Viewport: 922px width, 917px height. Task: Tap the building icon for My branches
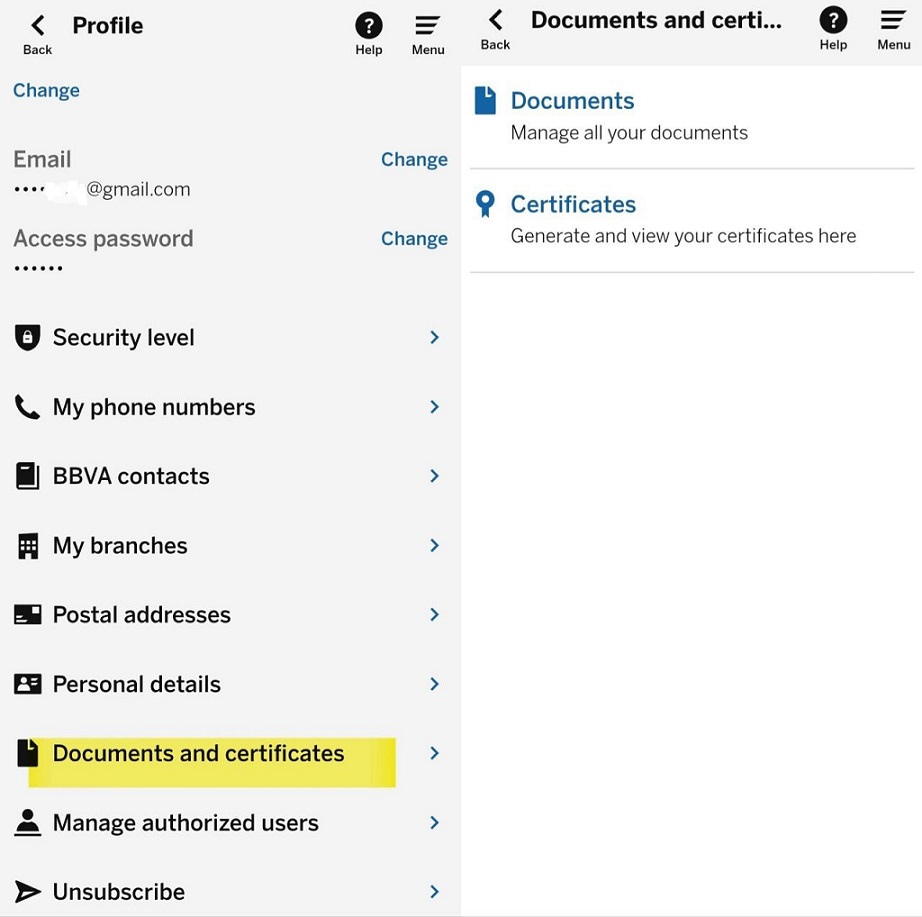[28, 546]
